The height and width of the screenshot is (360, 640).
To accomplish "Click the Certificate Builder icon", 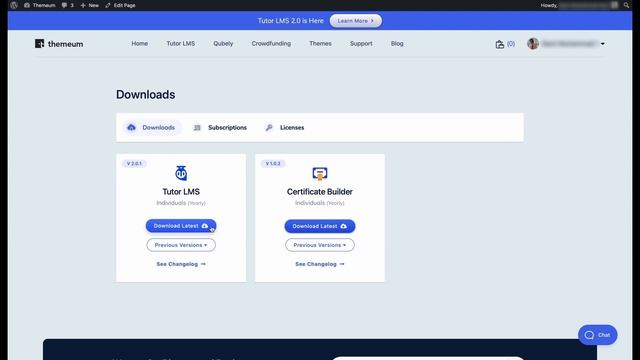I will tap(320, 173).
